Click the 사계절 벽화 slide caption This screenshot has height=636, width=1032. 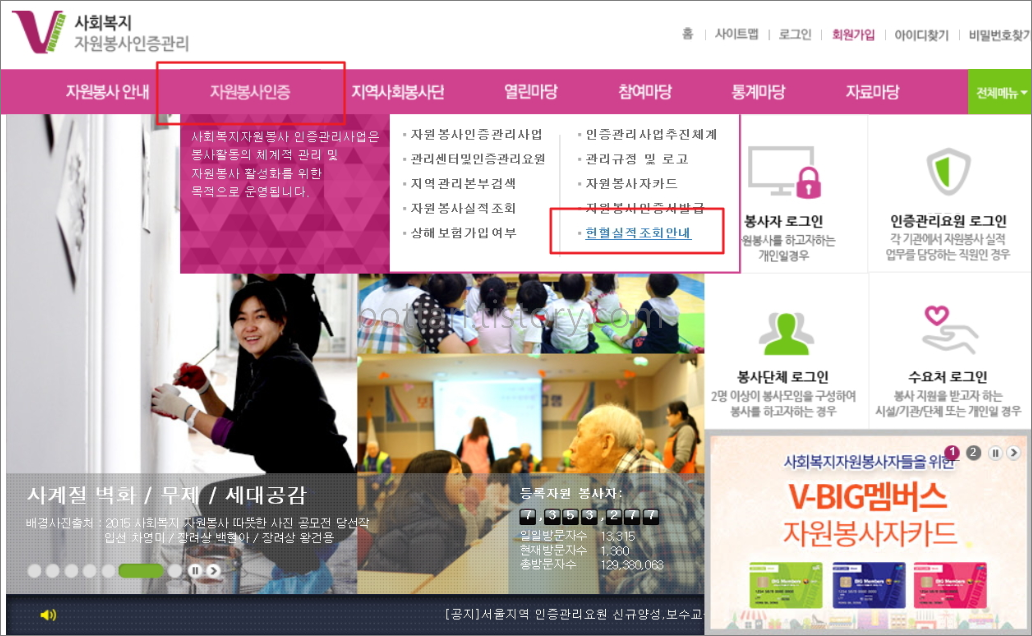coord(167,494)
